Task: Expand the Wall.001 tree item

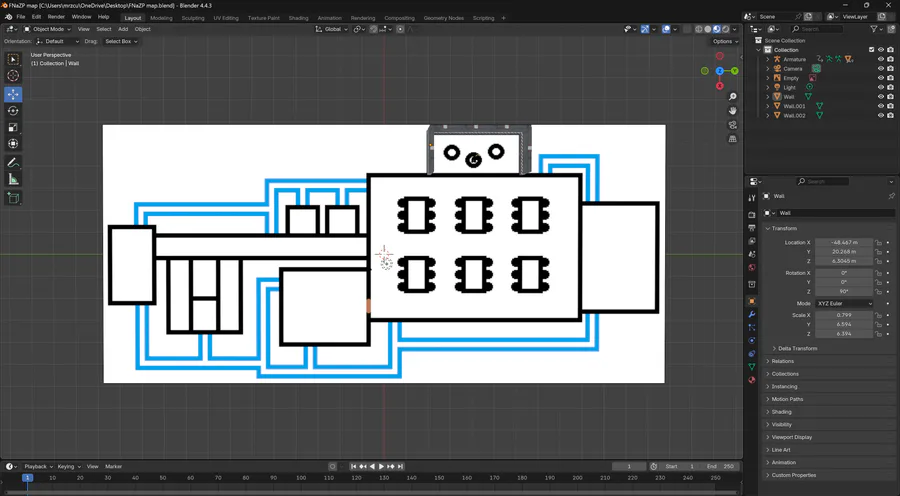Action: (768, 106)
